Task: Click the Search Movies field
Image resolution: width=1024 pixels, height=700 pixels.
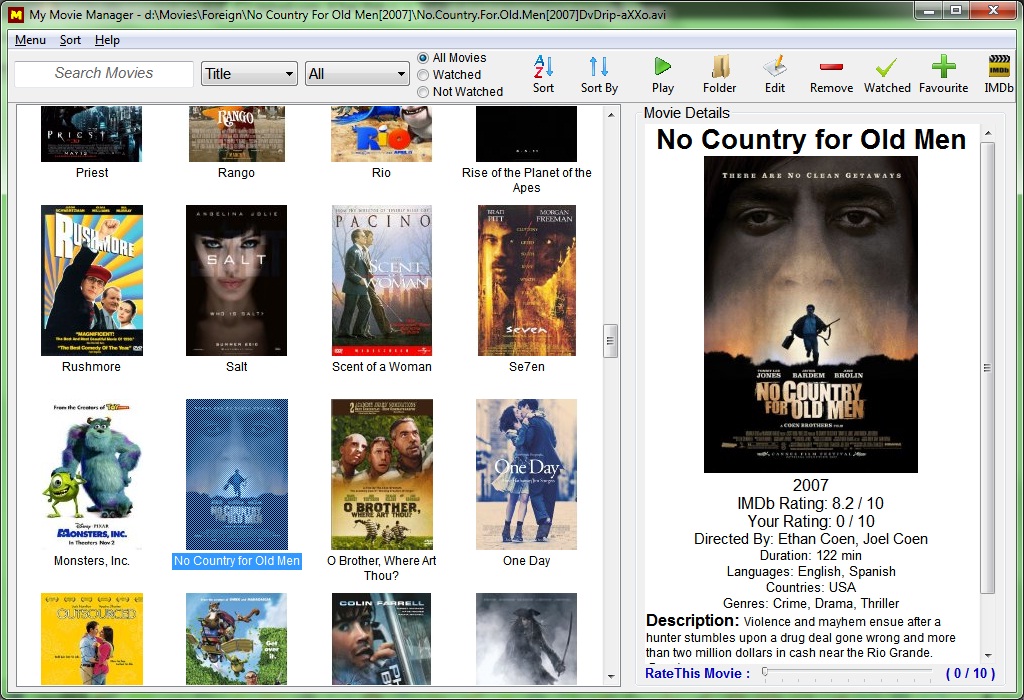Action: point(104,73)
